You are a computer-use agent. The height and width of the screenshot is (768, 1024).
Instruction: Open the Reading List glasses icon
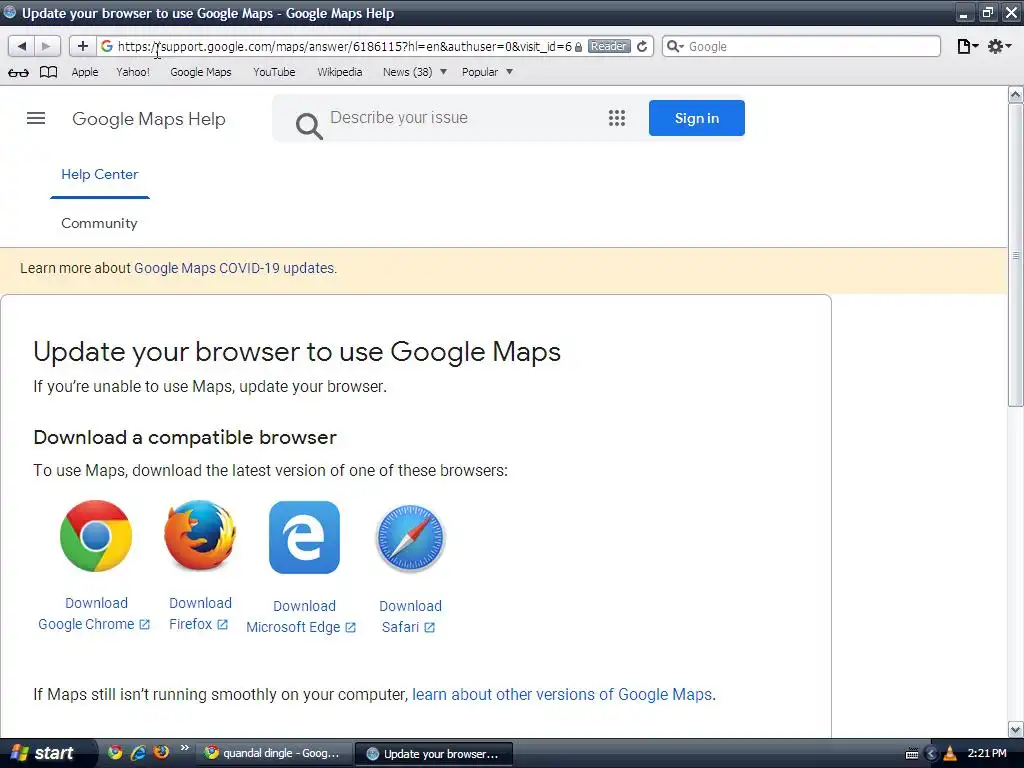pyautogui.click(x=18, y=72)
